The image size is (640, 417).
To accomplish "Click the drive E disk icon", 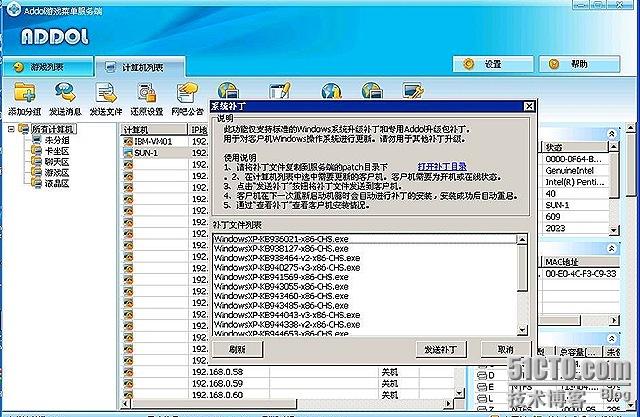I will [x=482, y=386].
